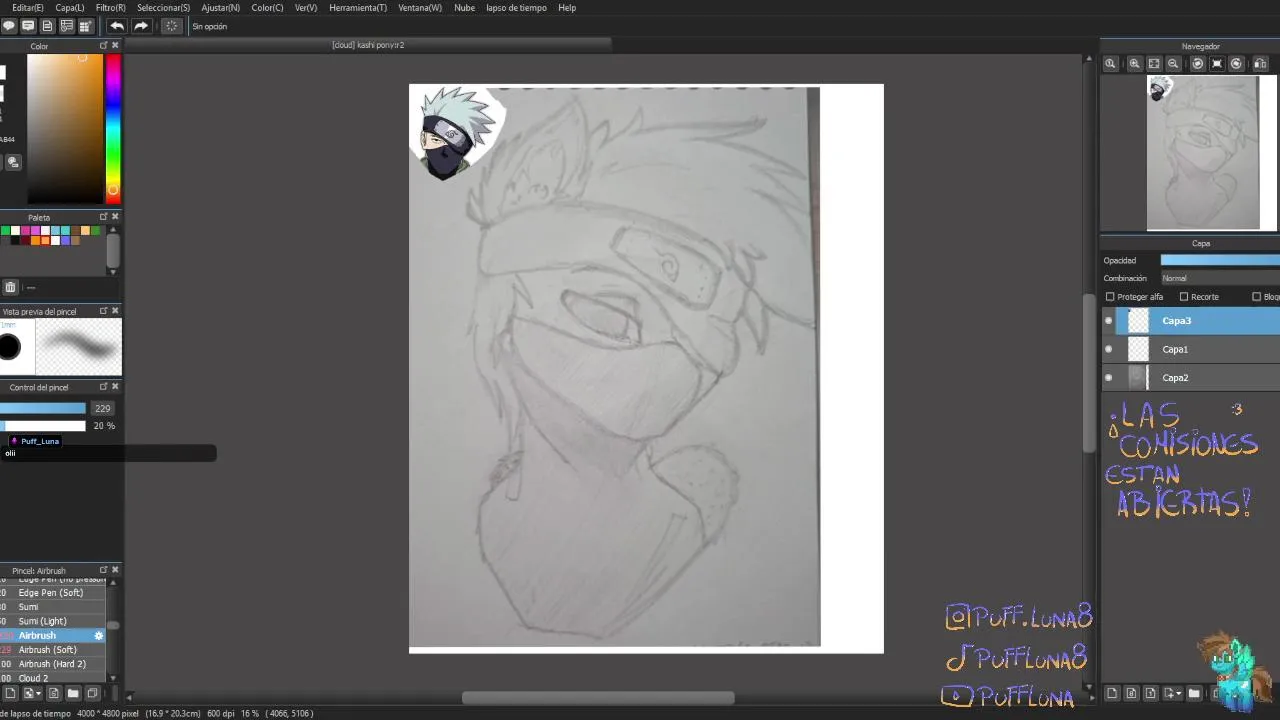Undock the Control del pincel panel
The image size is (1280, 720).
pos(103,387)
